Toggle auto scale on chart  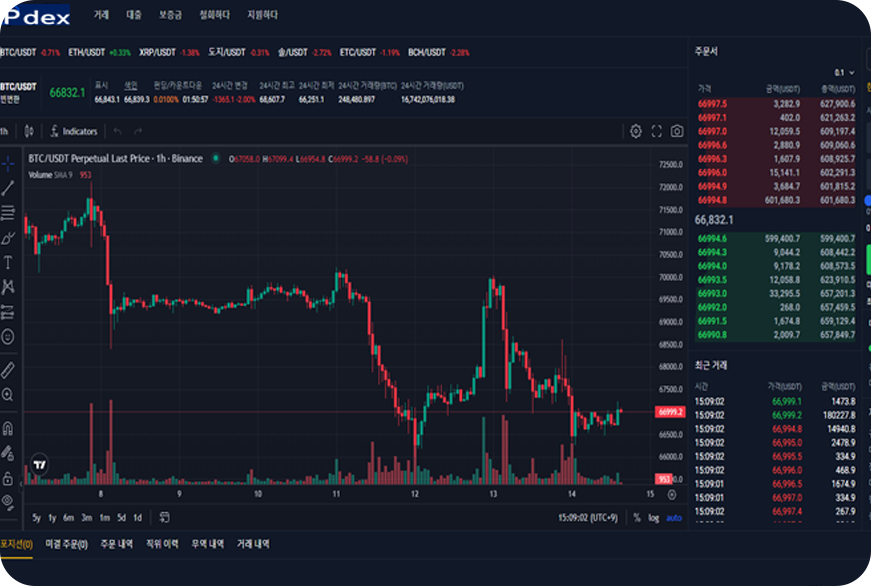[x=673, y=518]
